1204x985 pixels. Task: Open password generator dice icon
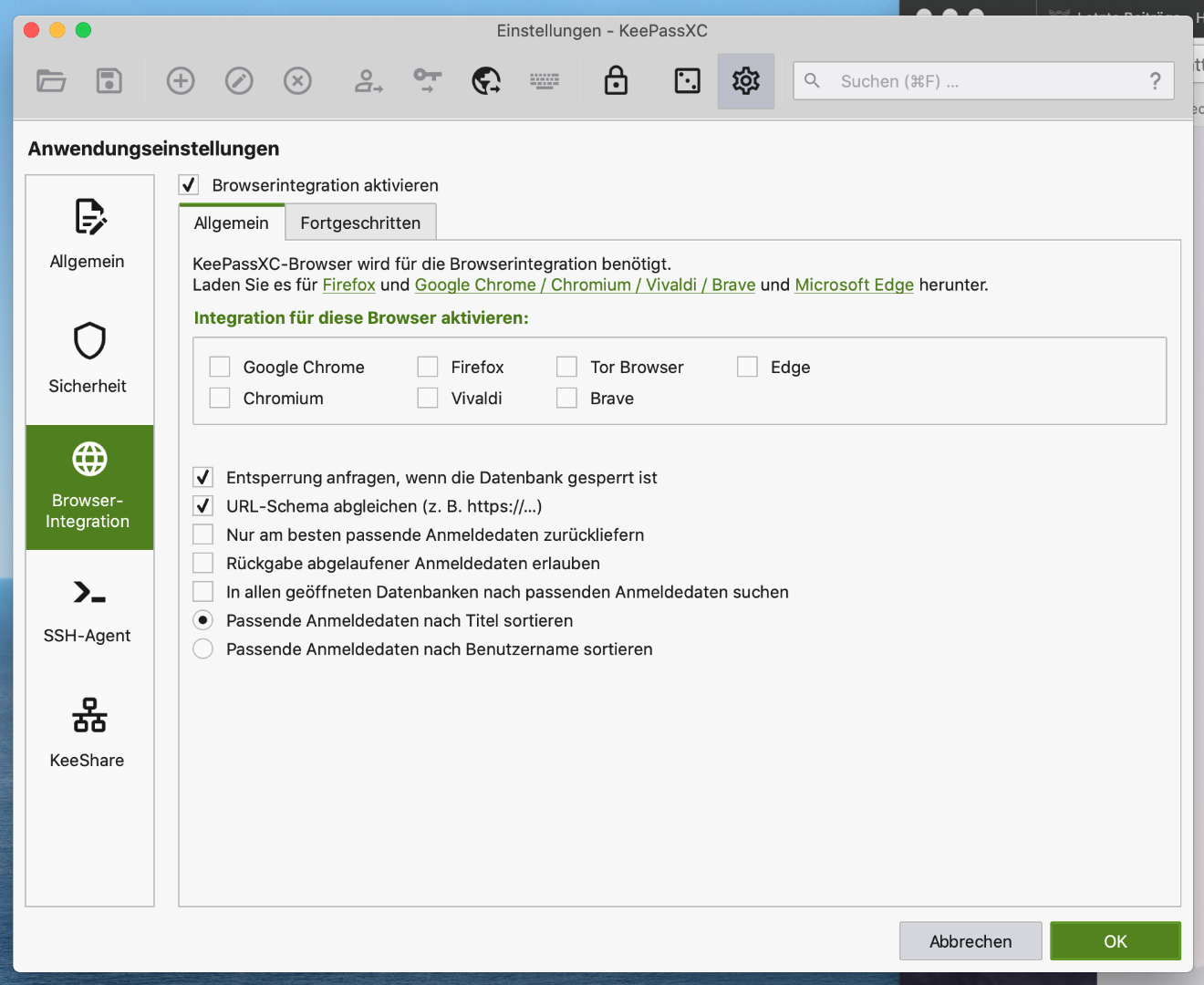click(x=687, y=81)
